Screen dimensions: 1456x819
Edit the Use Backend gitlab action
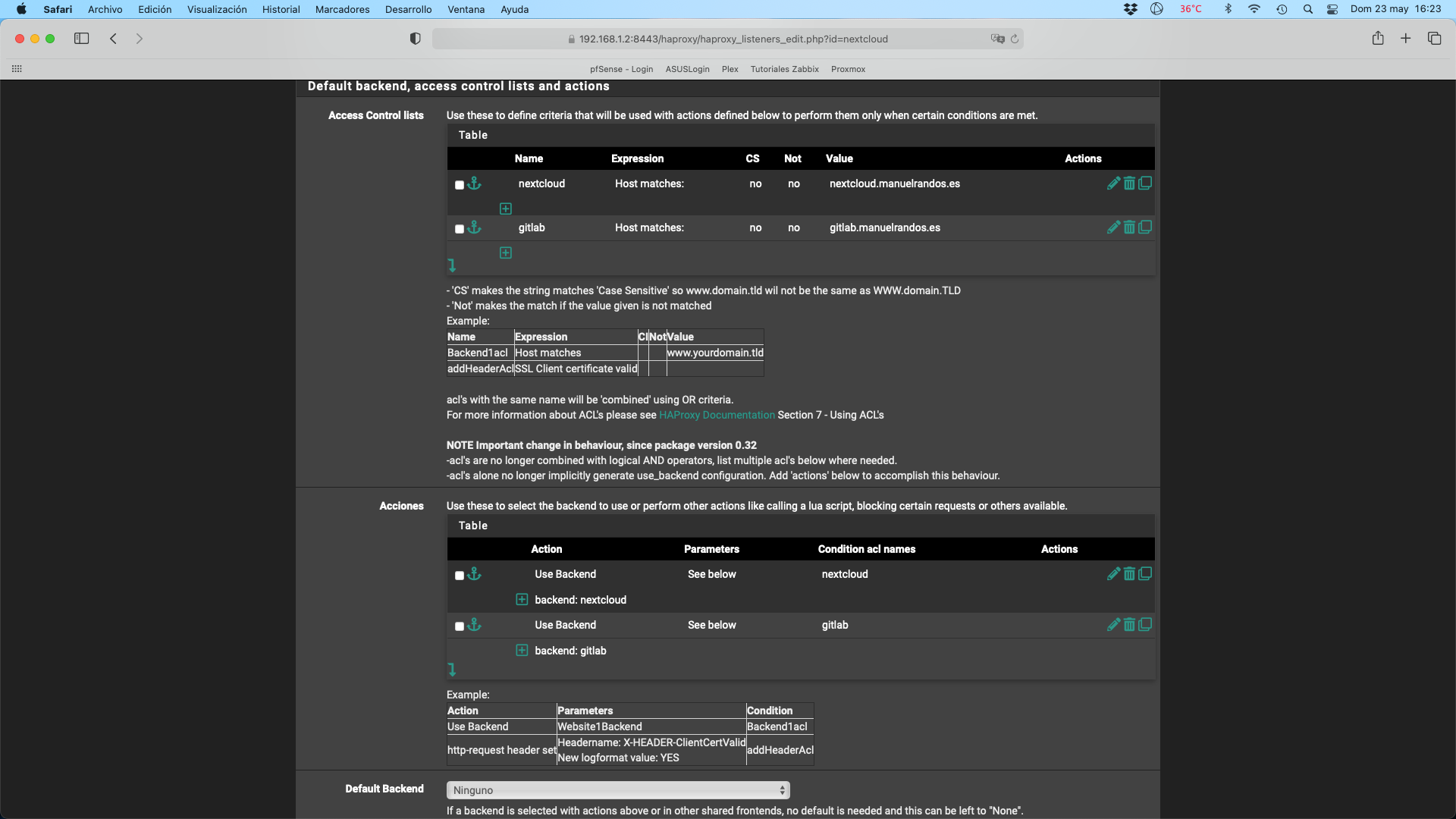click(x=1113, y=625)
